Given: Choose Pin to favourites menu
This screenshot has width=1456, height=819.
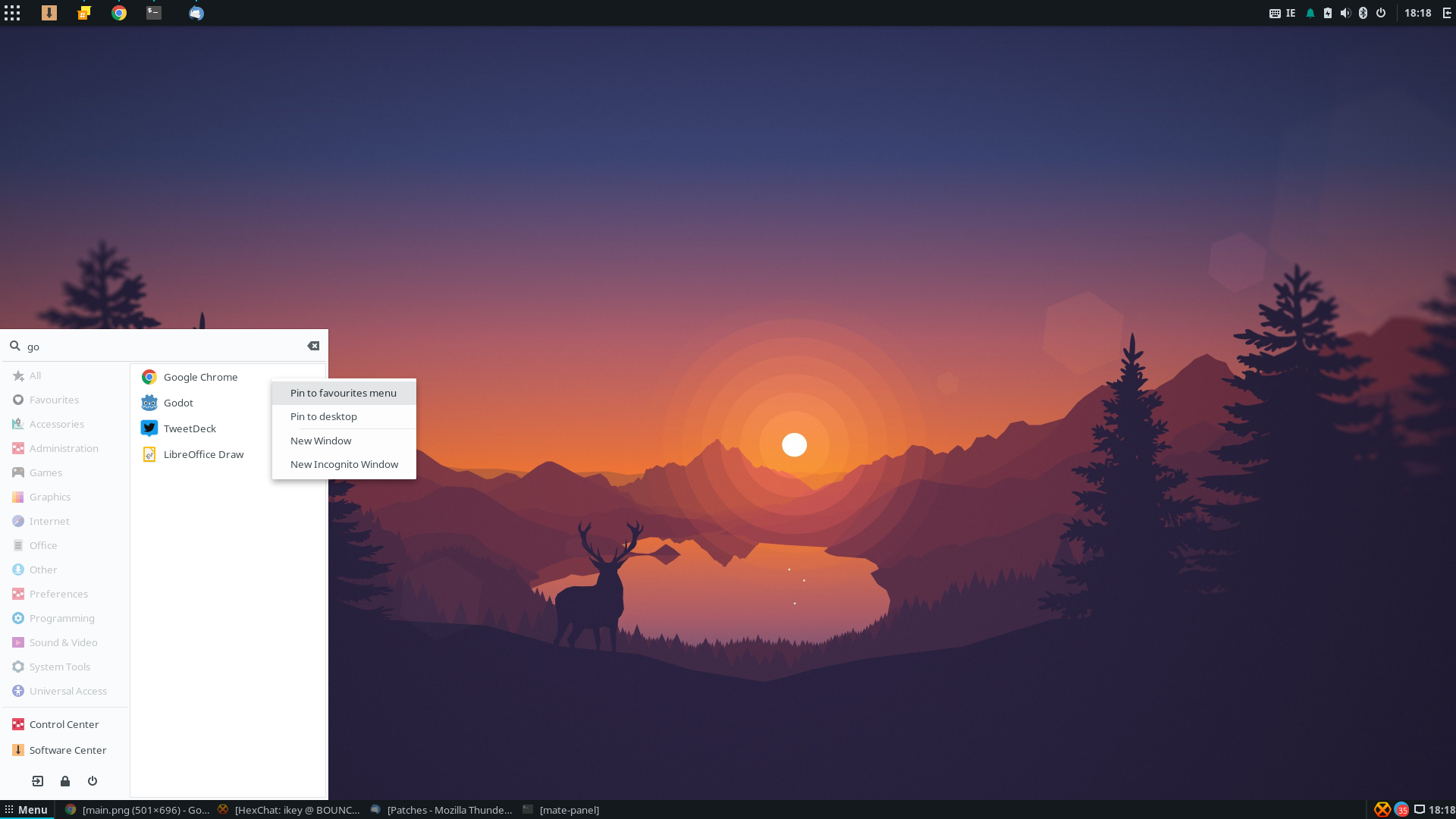Looking at the screenshot, I should (x=344, y=393).
